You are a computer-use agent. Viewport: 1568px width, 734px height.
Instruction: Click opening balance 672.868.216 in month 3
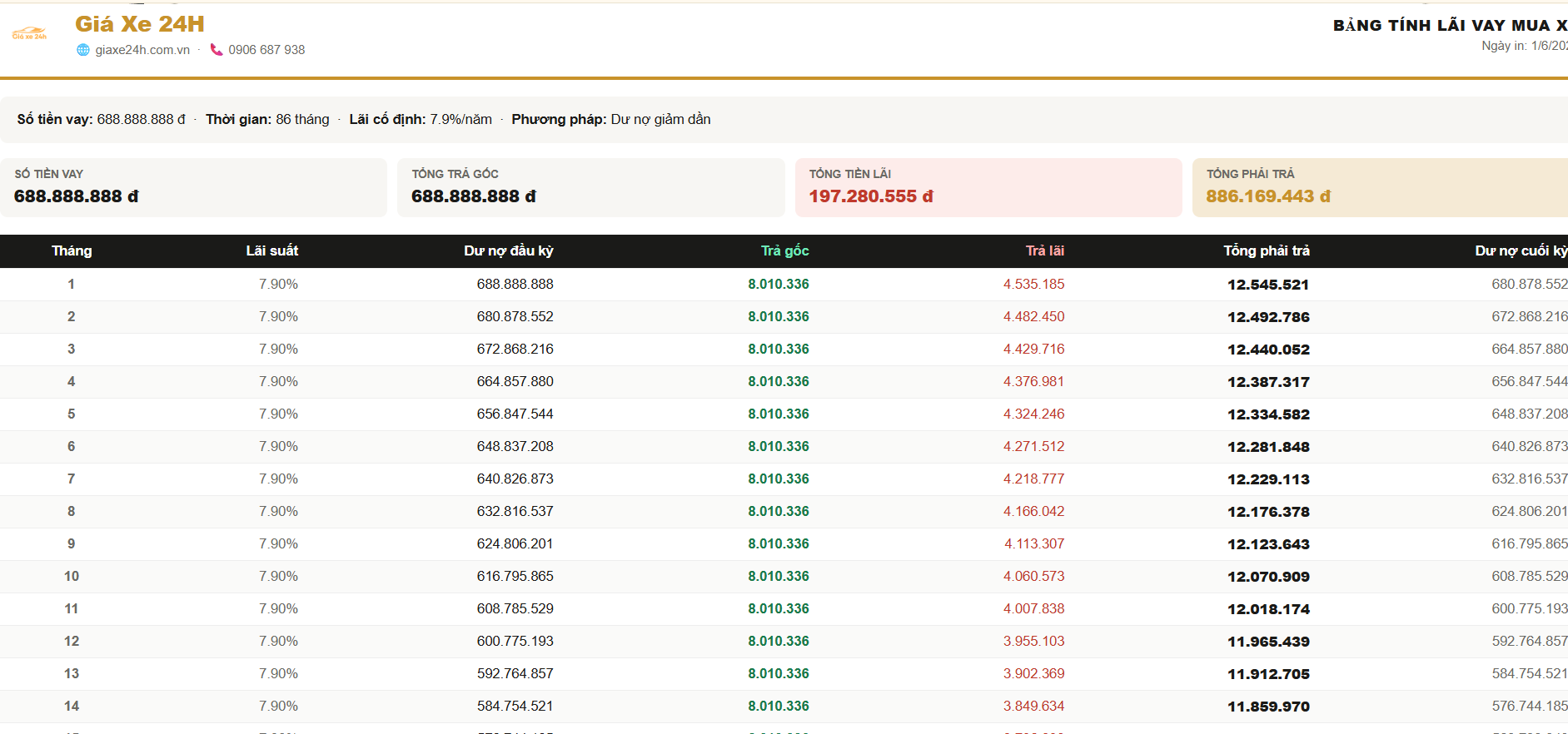tap(515, 349)
